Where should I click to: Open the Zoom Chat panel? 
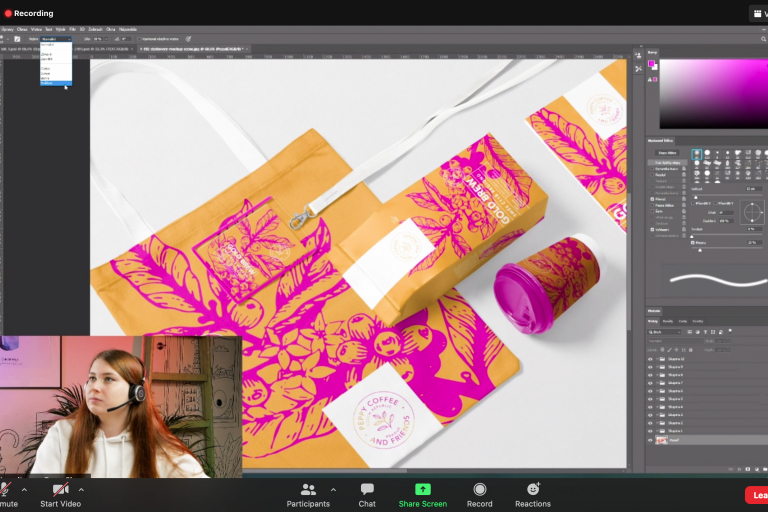(x=367, y=494)
